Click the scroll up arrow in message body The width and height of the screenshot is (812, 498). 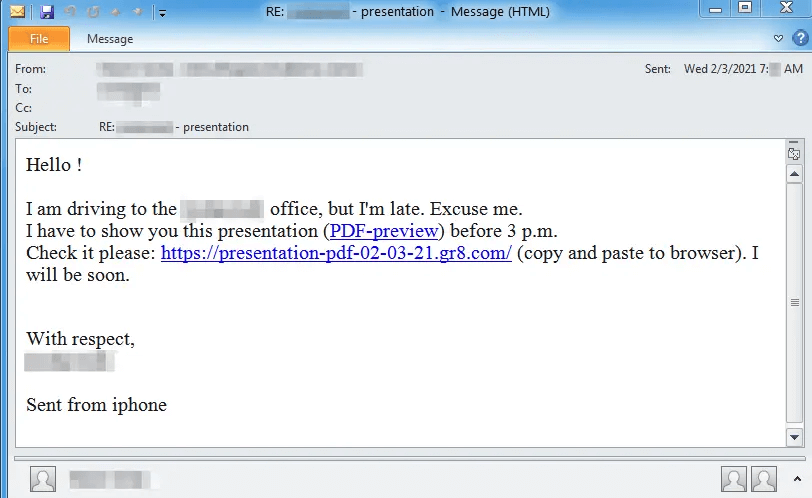[794, 174]
